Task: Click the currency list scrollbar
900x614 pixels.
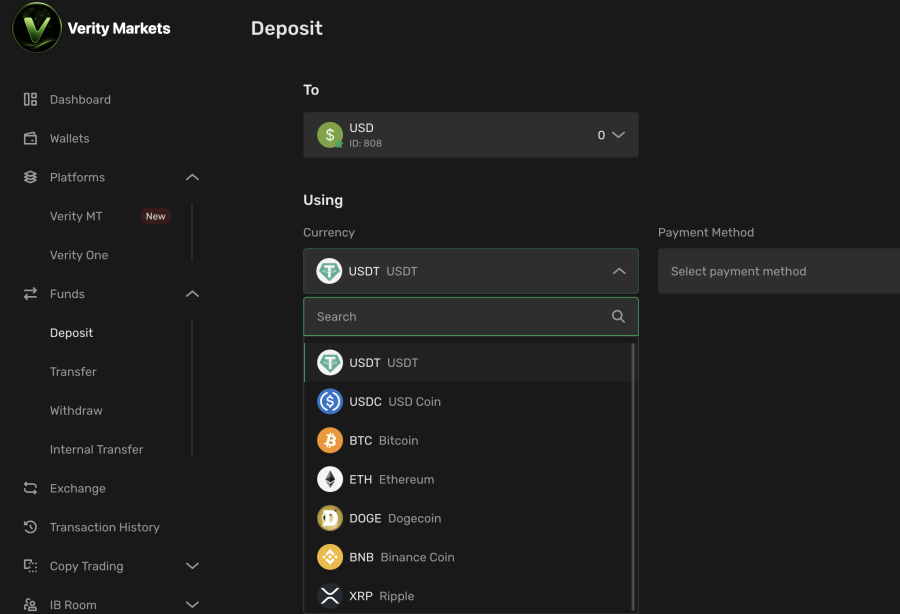Action: (x=633, y=476)
